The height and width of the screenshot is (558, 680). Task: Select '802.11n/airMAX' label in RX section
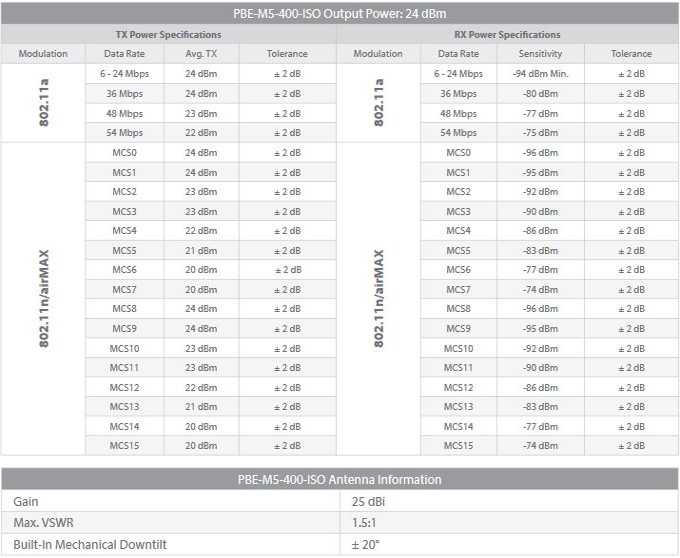[x=379, y=299]
